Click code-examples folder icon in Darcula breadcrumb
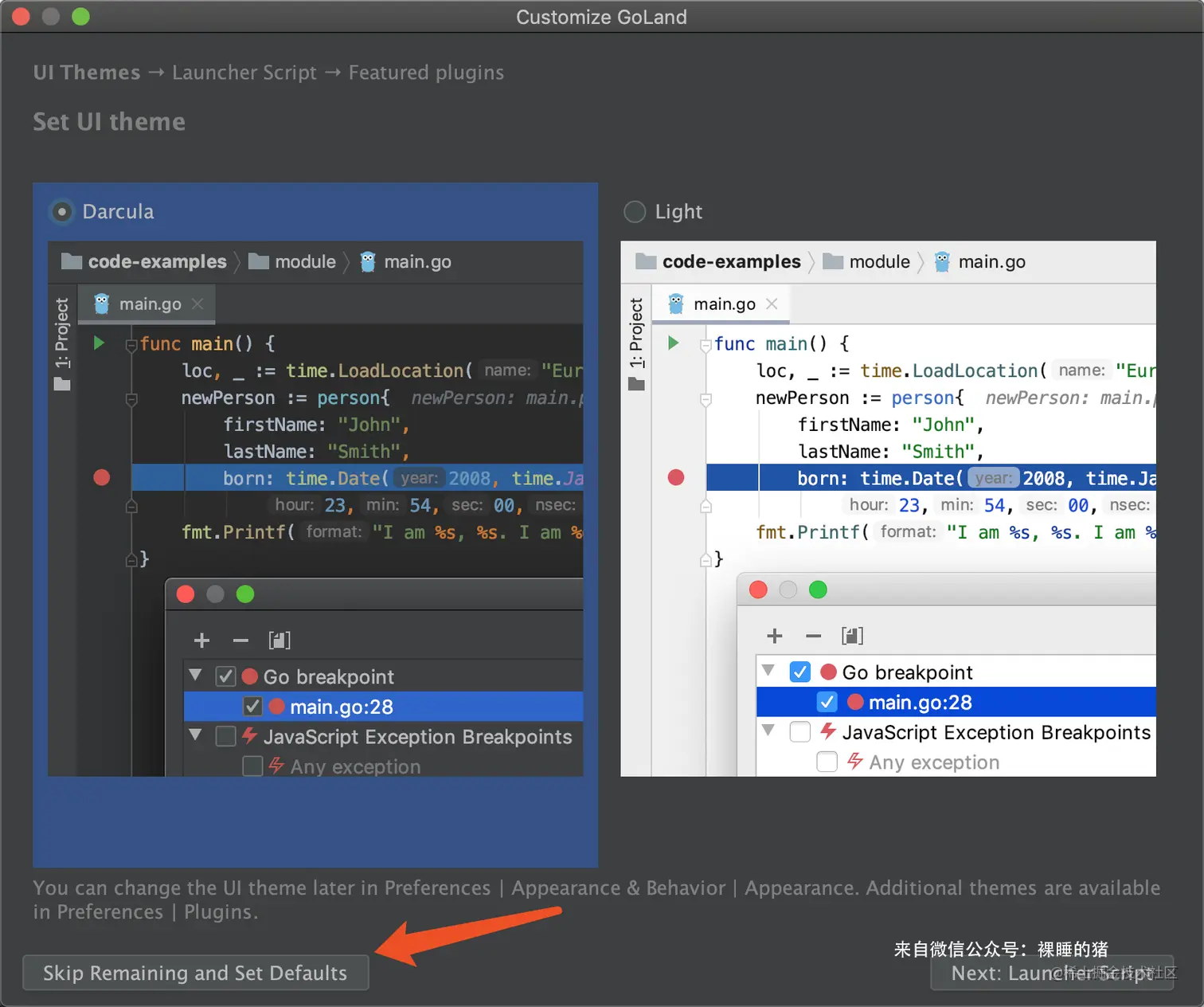The image size is (1204, 1007). (72, 261)
